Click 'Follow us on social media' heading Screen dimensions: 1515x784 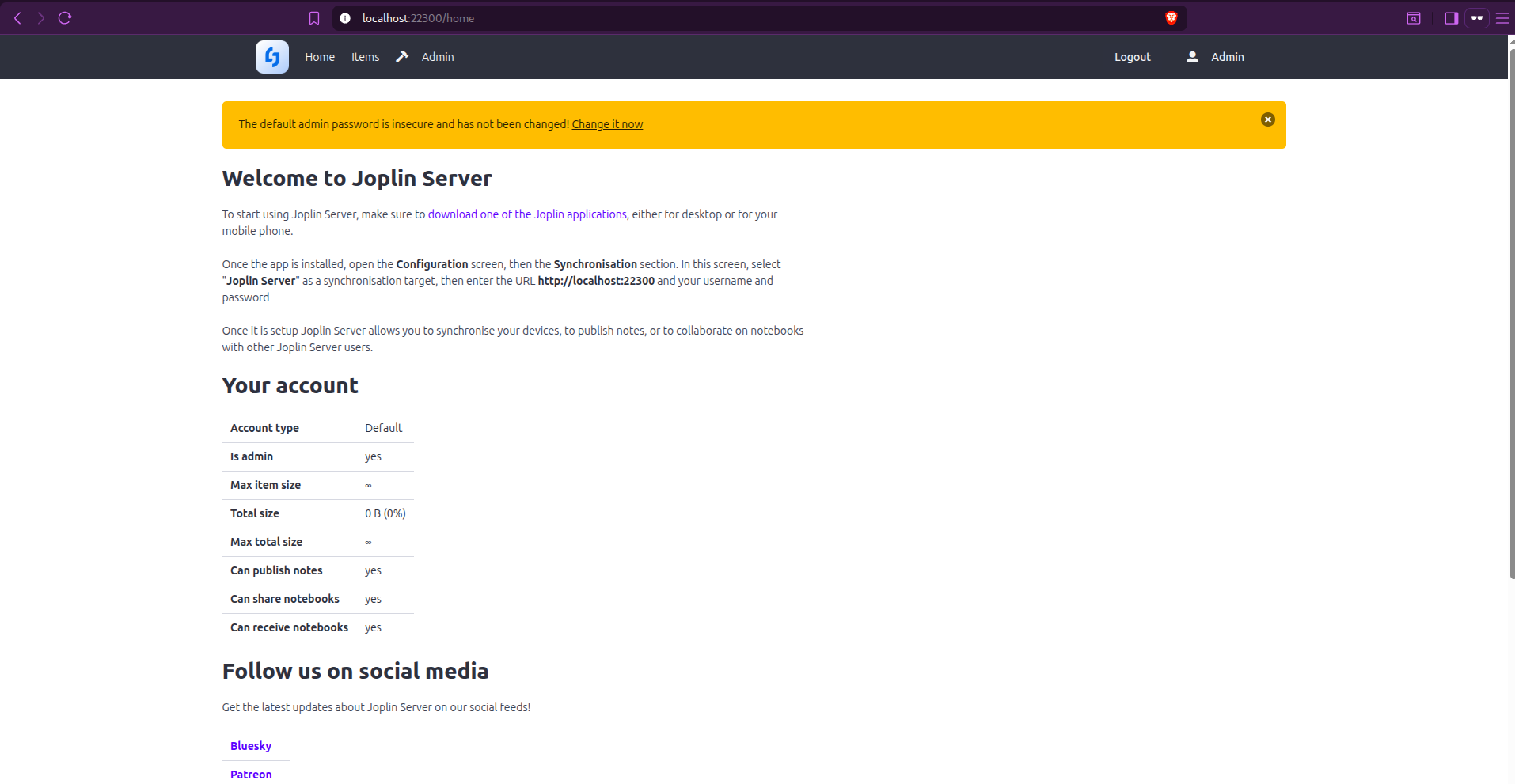[355, 671]
